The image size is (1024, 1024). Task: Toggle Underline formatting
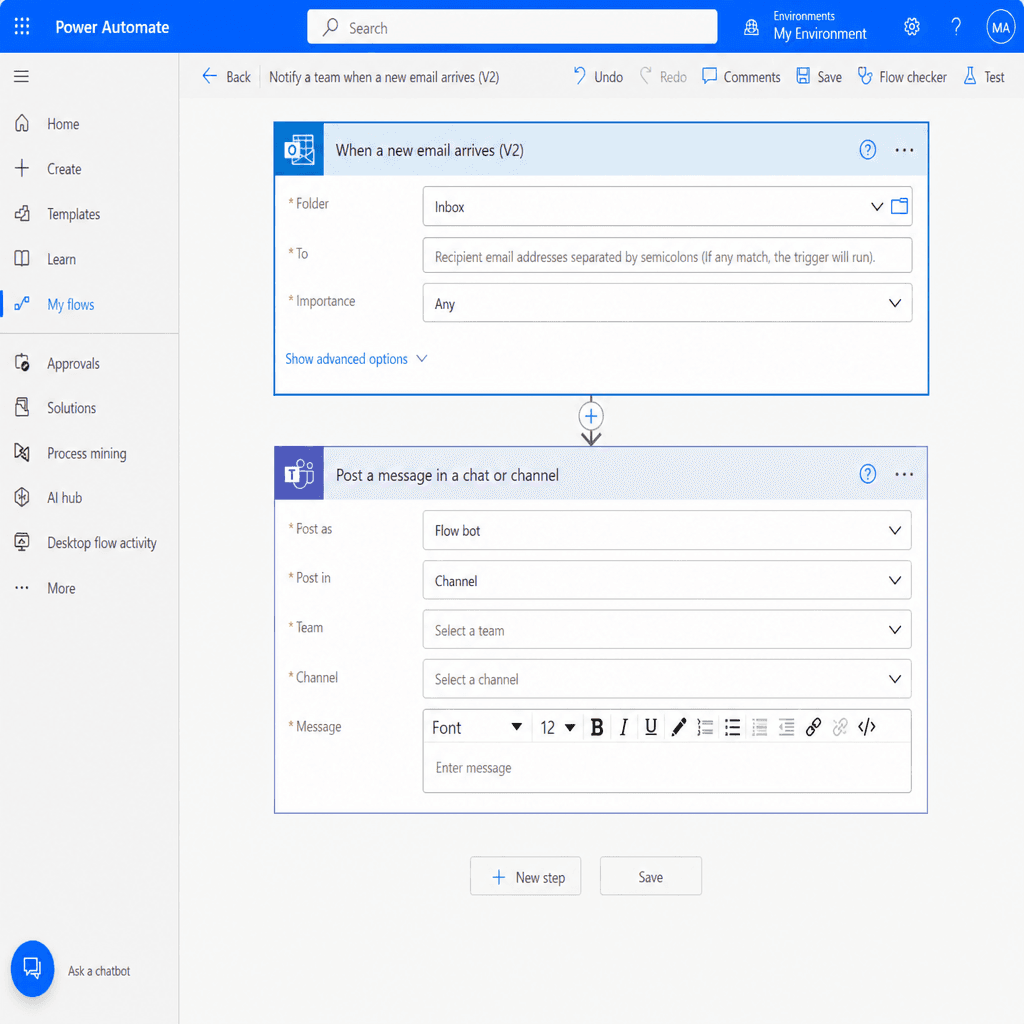coord(650,728)
